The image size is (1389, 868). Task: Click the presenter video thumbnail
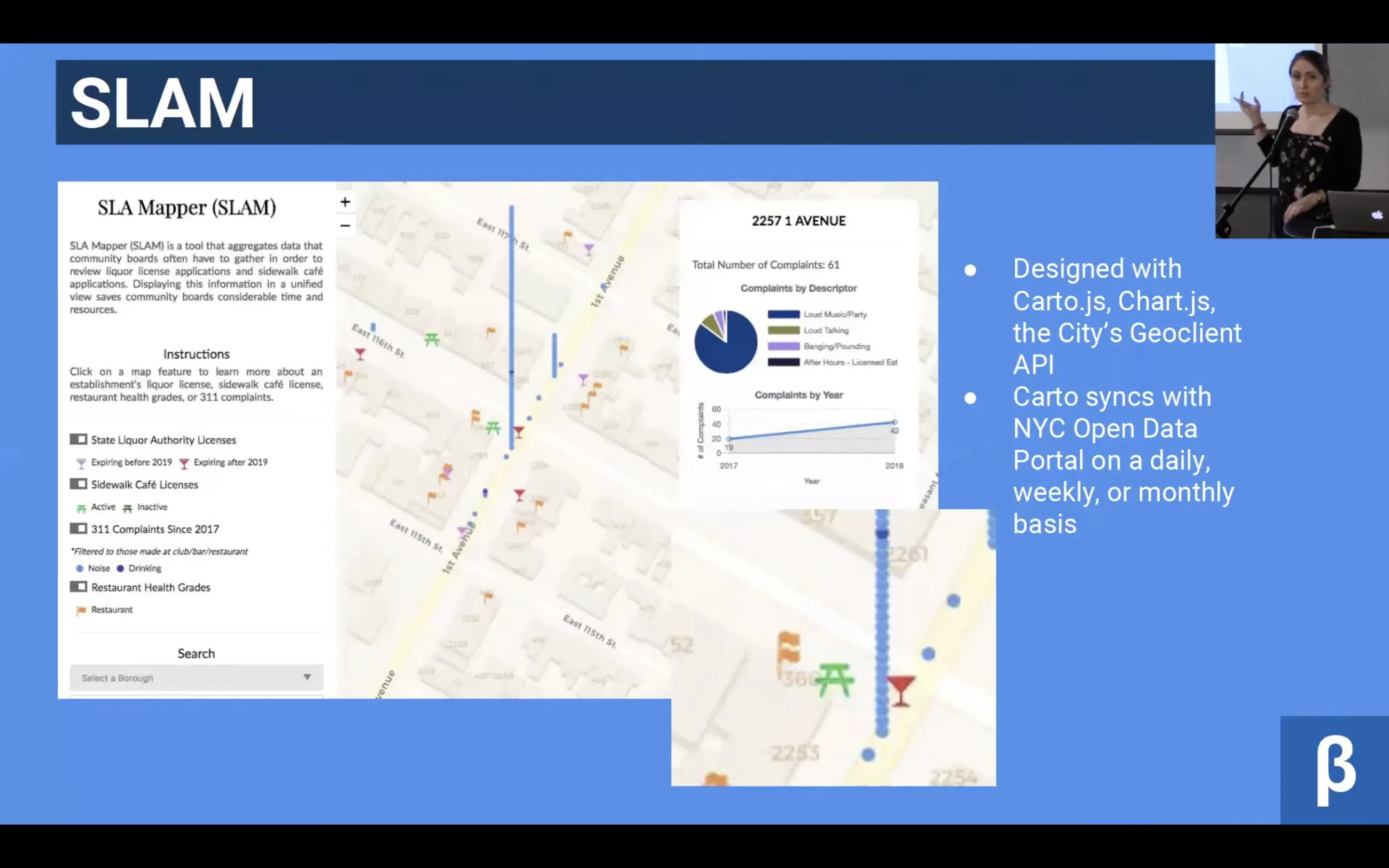(1301, 141)
